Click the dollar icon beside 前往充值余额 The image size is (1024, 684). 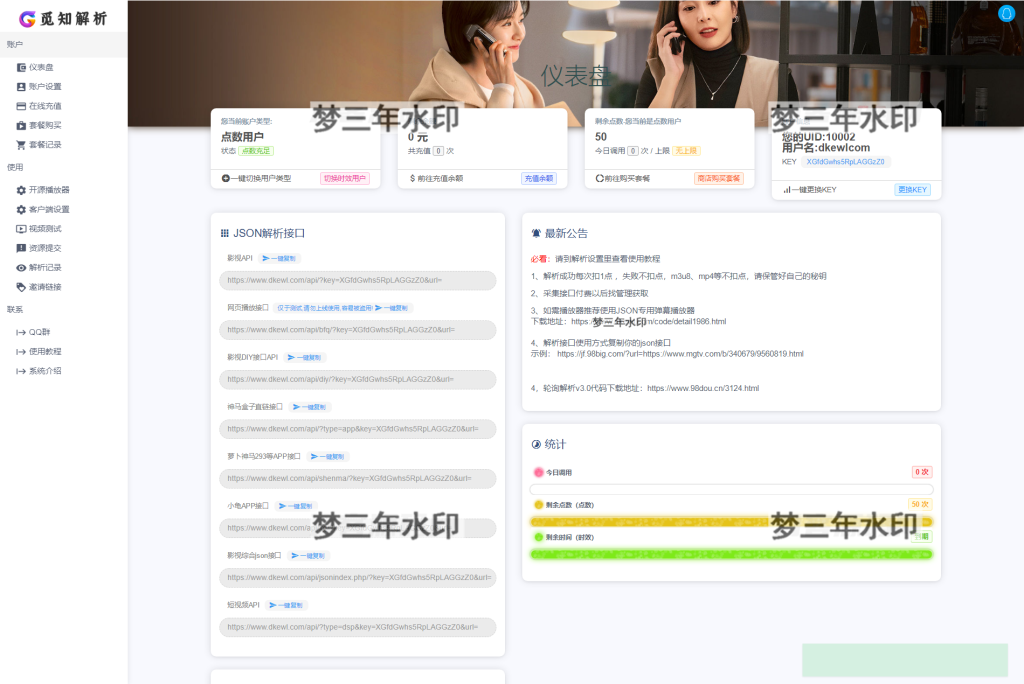click(412, 178)
